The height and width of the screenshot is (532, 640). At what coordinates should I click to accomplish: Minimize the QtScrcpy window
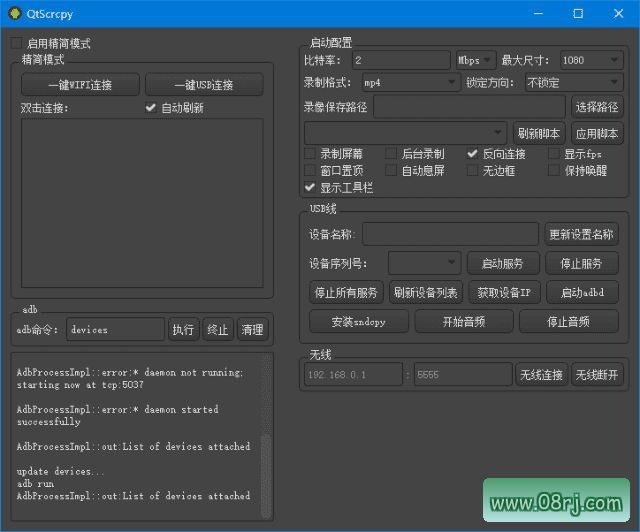[x=538, y=13]
